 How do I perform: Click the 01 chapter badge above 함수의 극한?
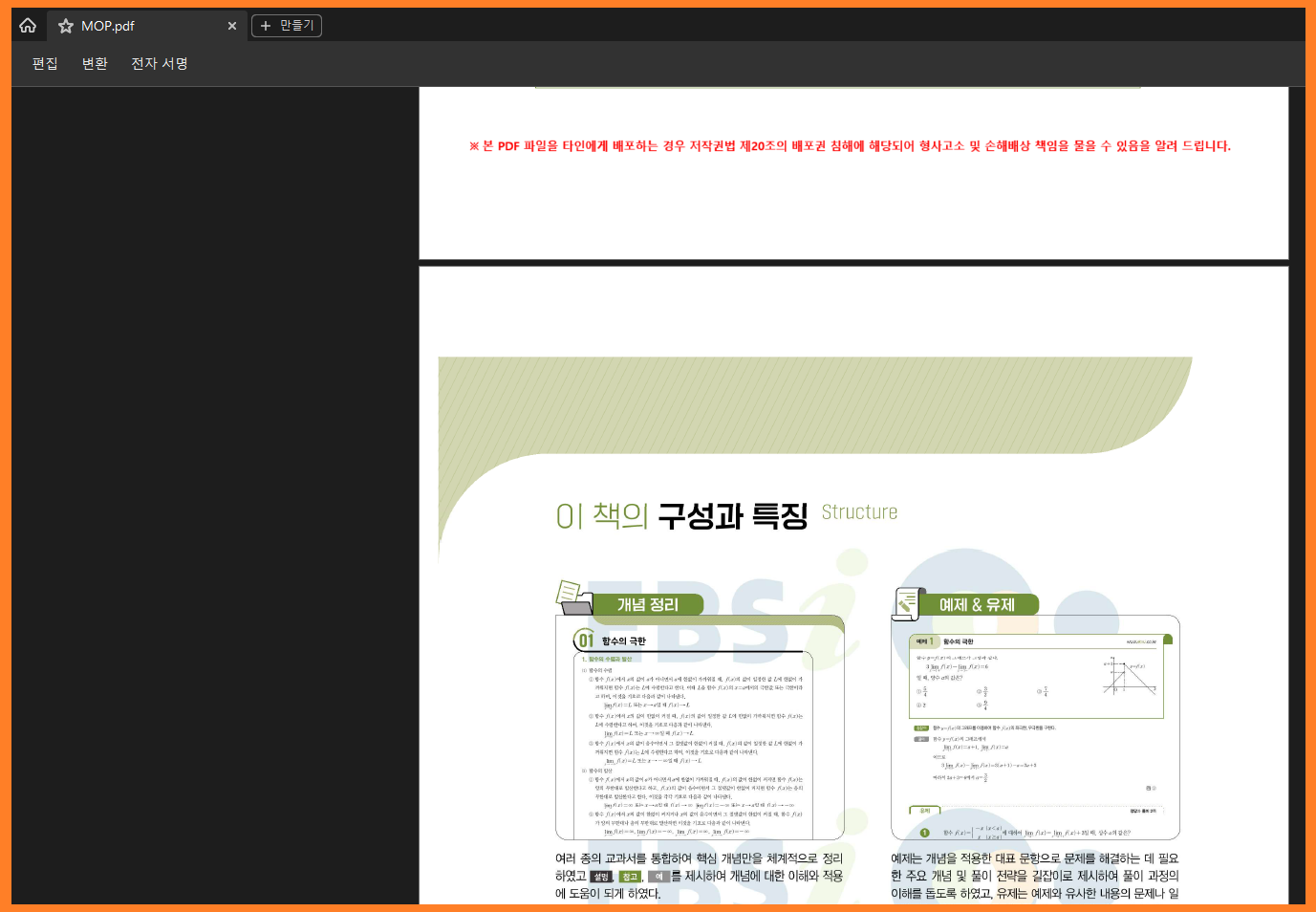(x=586, y=639)
